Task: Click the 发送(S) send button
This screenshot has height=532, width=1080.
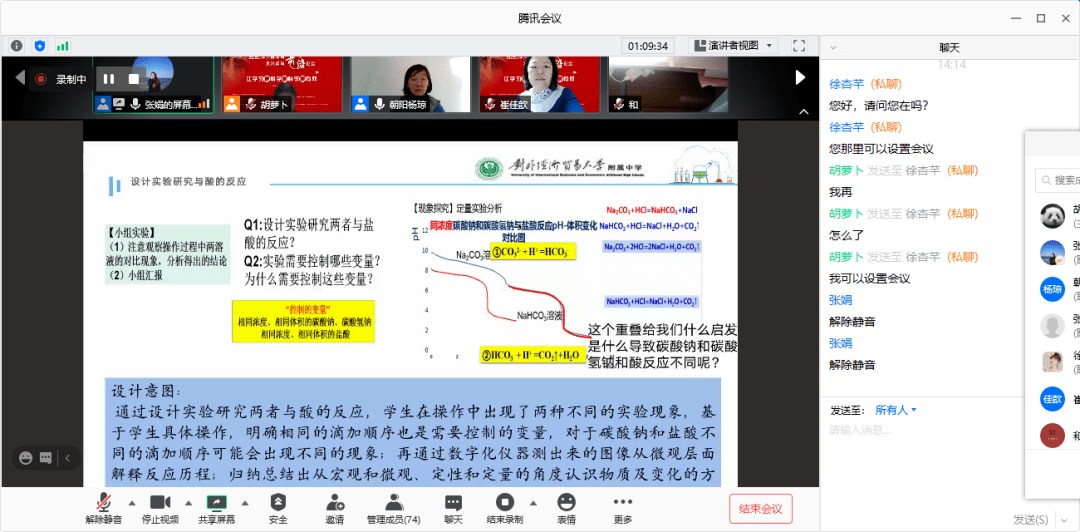Action: coord(1032,519)
